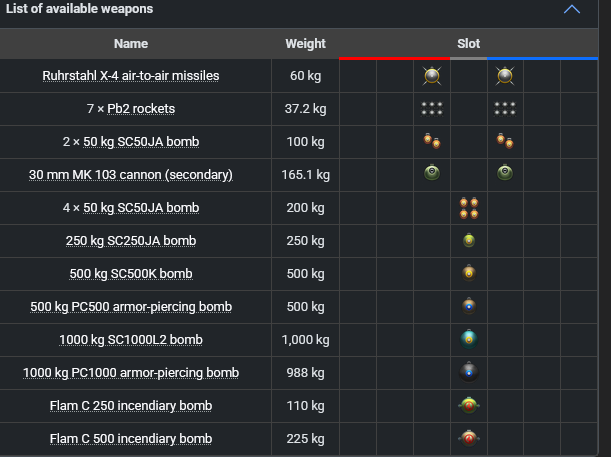Screen dimensions: 611x457
Task: Click the left Ruhrstahl X-4 missile slot icon
Action: coord(432,75)
